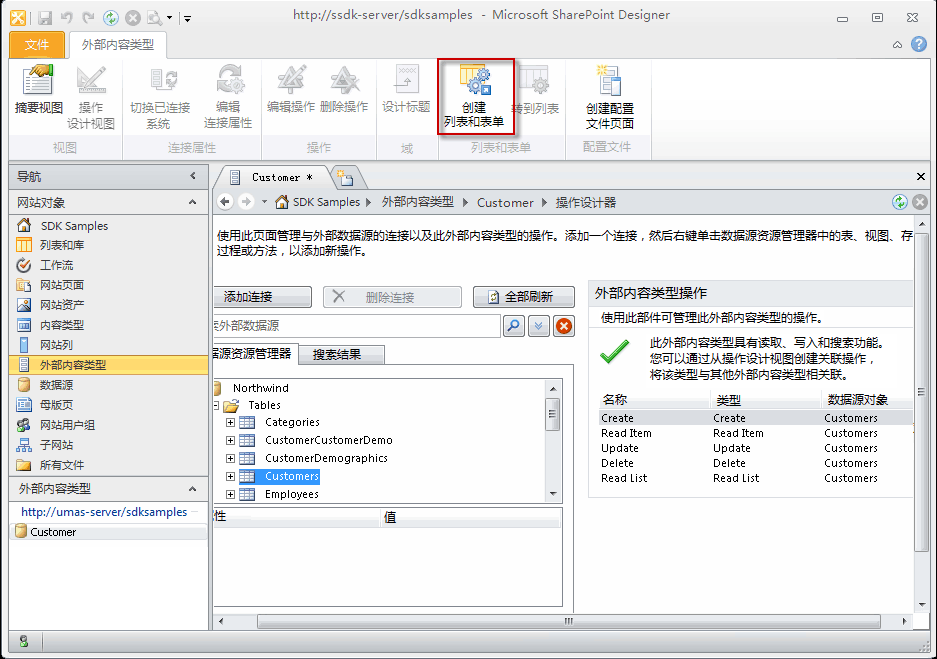The image size is (937, 659).
Task: Click the Forward navigation arrow
Action: point(246,202)
